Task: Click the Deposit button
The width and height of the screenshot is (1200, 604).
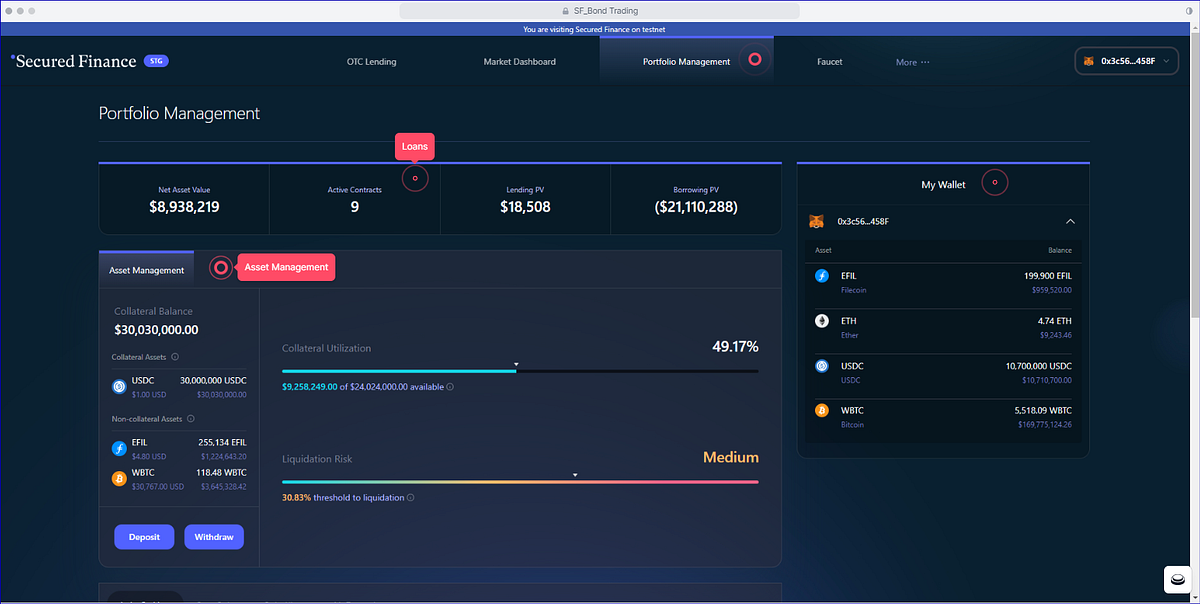Action: (144, 537)
